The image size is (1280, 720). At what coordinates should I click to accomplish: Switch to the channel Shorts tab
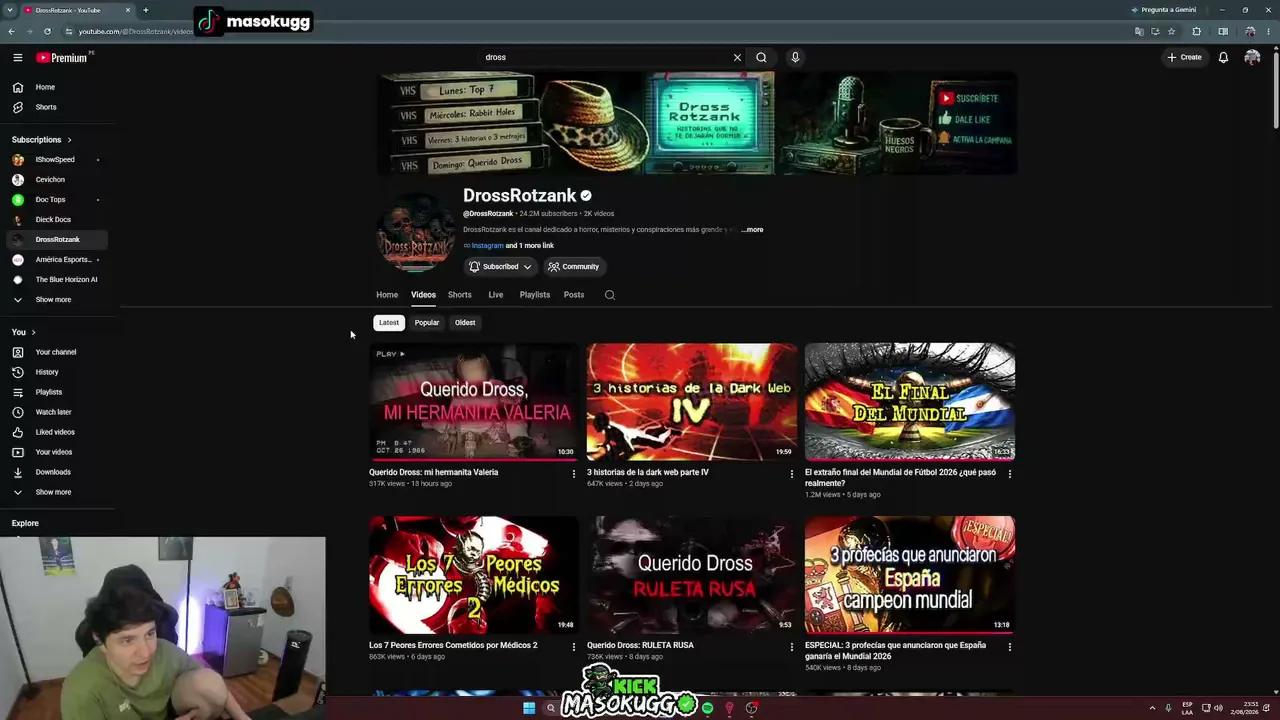click(x=460, y=295)
